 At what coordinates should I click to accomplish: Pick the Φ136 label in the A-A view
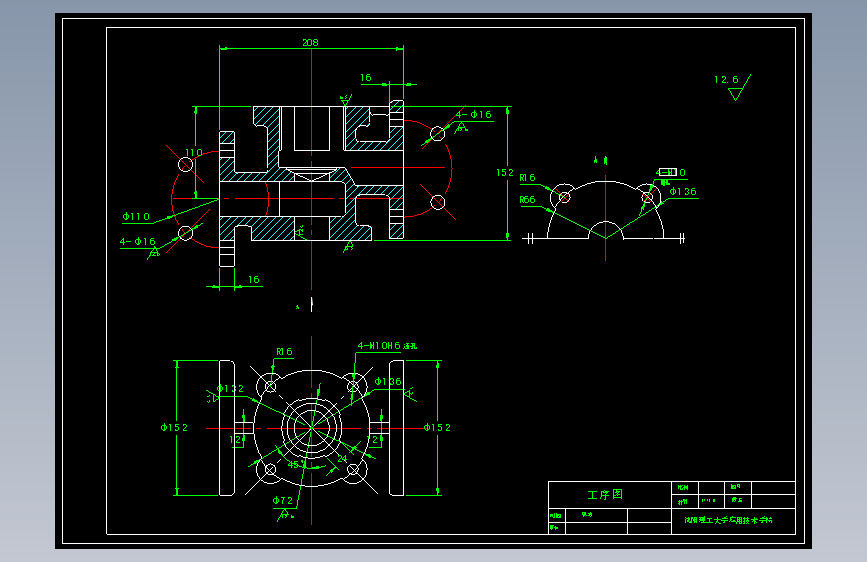[683, 191]
